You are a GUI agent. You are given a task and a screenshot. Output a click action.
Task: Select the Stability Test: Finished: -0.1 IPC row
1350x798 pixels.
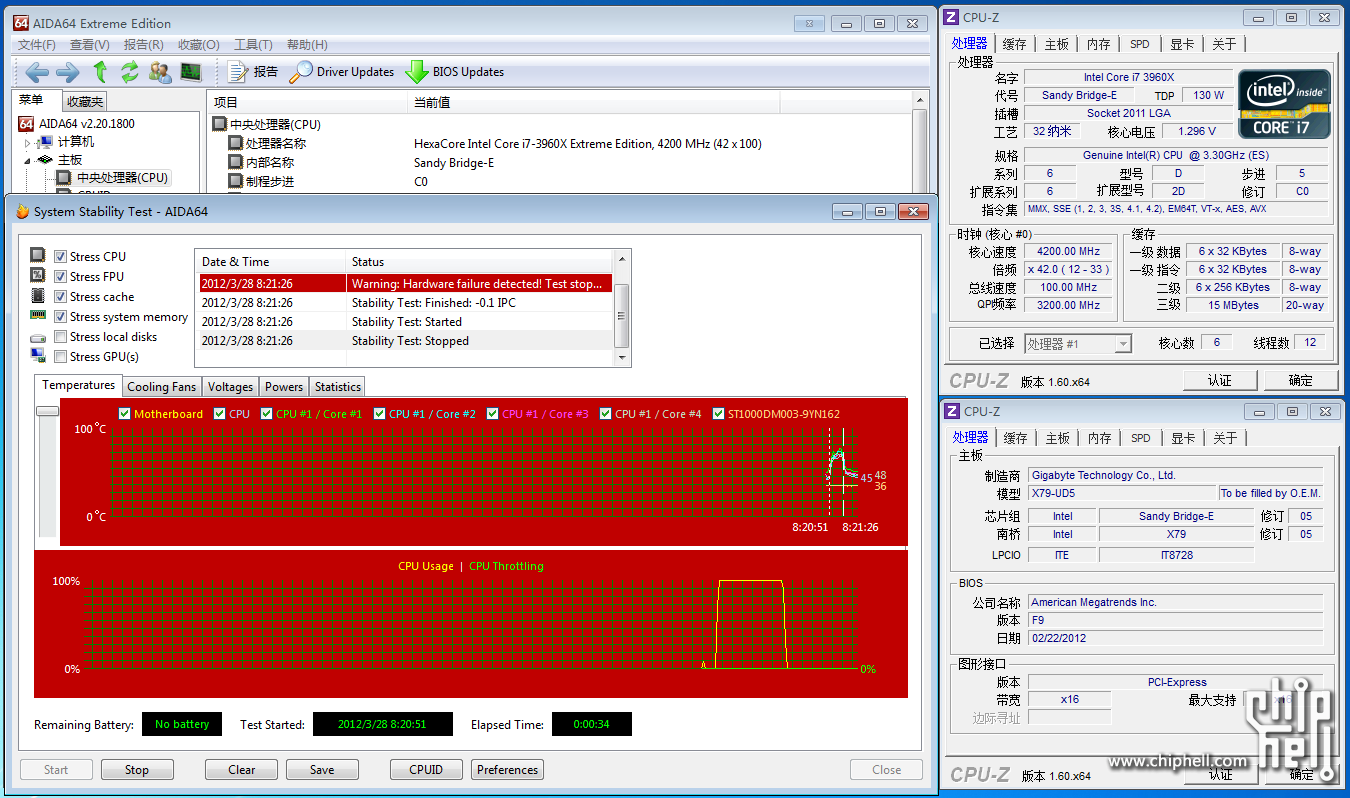pyautogui.click(x=405, y=303)
